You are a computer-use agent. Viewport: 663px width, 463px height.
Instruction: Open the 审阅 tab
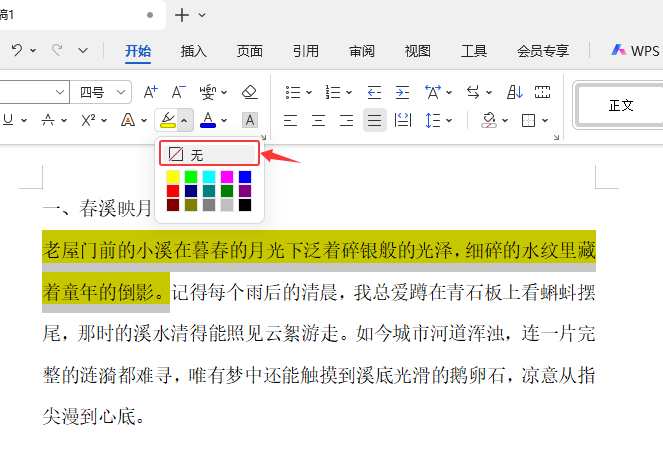362,51
